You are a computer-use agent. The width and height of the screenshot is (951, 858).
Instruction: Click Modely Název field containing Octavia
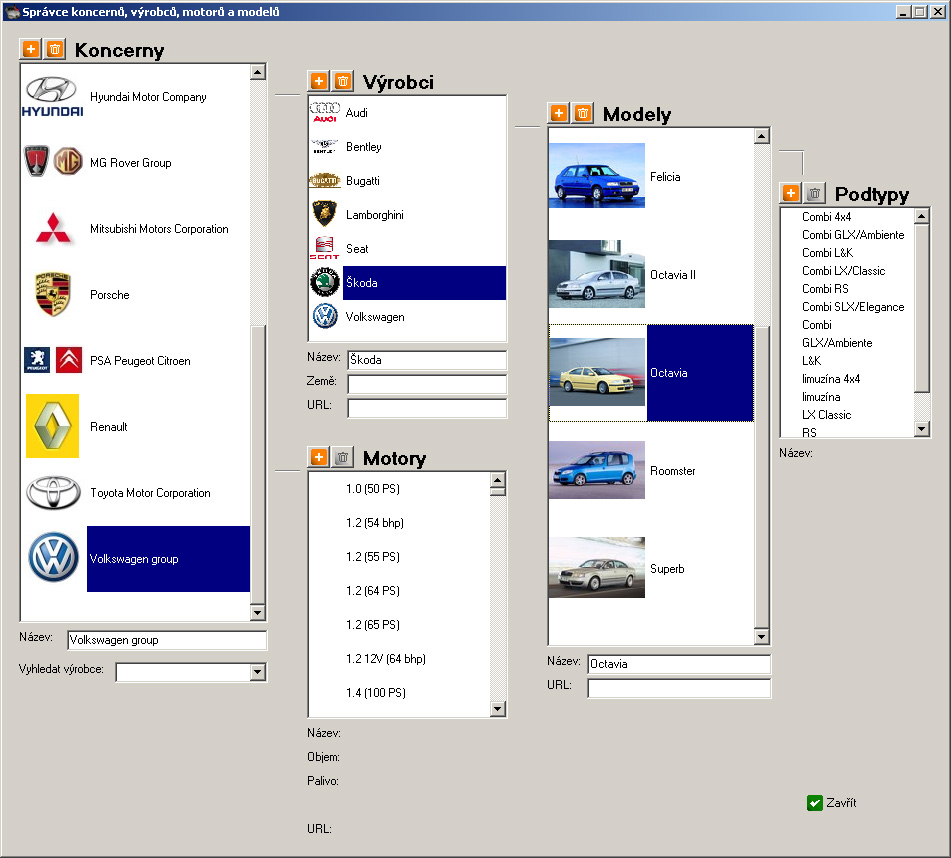click(x=679, y=664)
